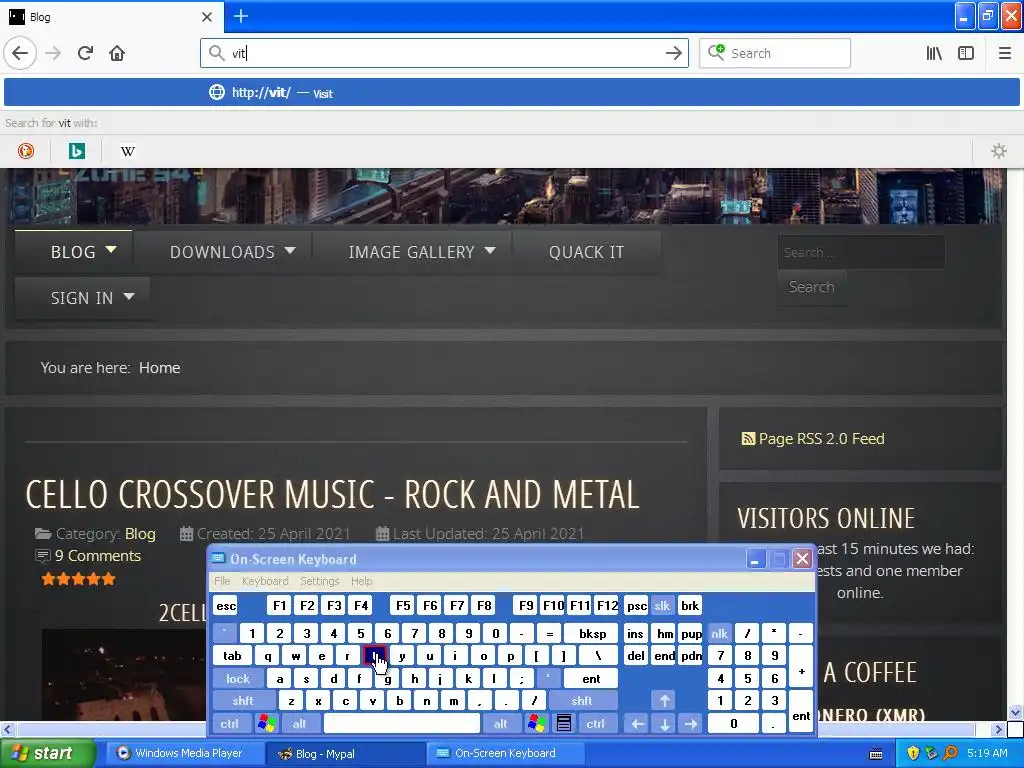Image resolution: width=1024 pixels, height=768 pixels.
Task: Open the QUACK IT menu item
Action: tap(586, 251)
